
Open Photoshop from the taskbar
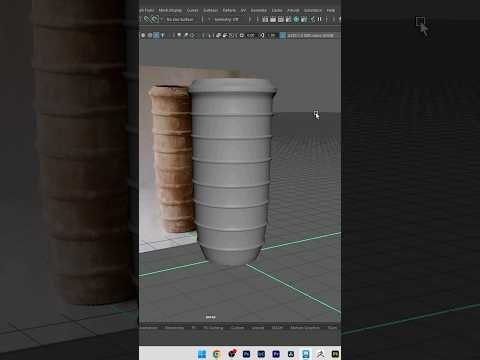tap(246, 354)
